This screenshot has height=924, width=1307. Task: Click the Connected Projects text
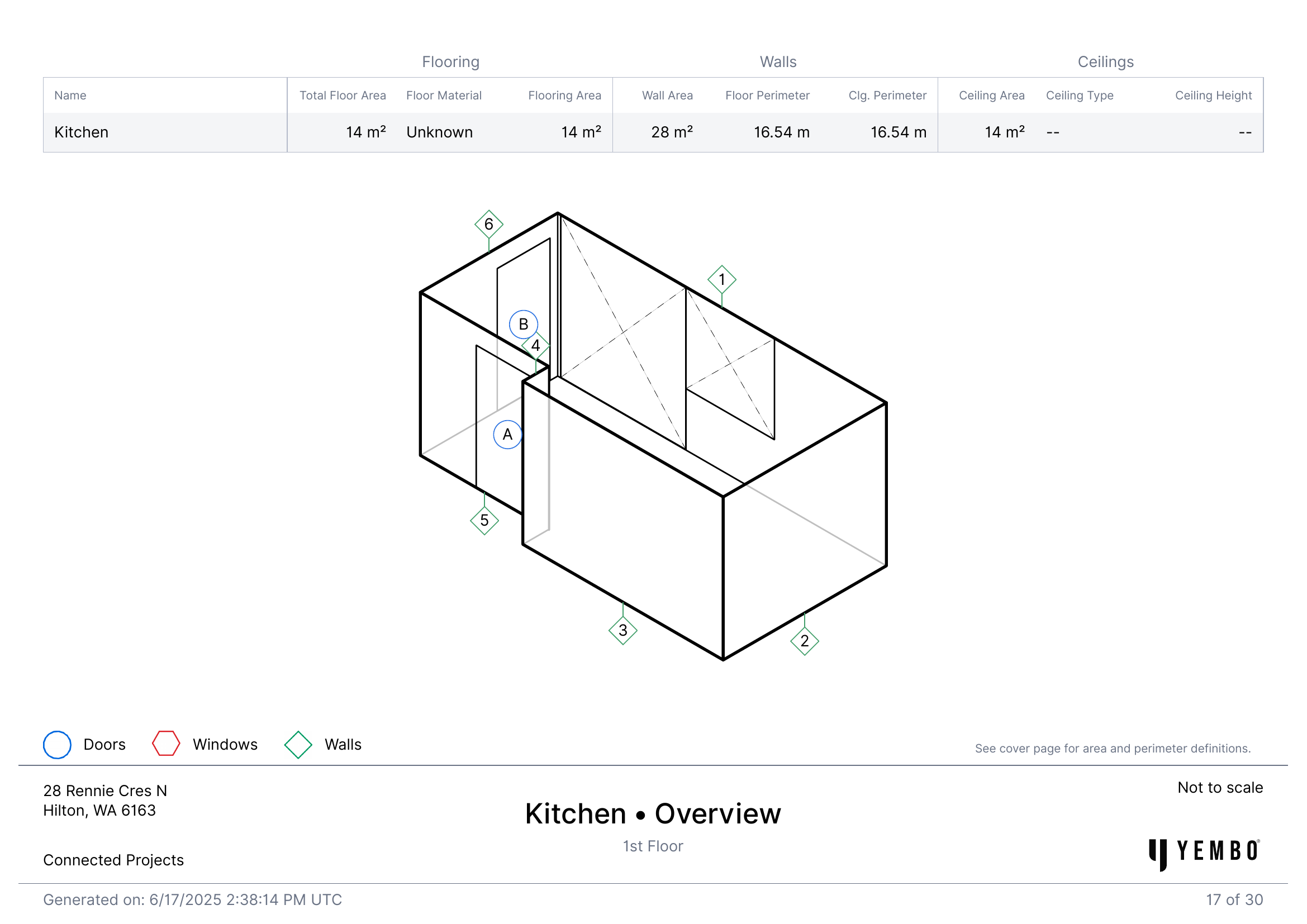(113, 860)
